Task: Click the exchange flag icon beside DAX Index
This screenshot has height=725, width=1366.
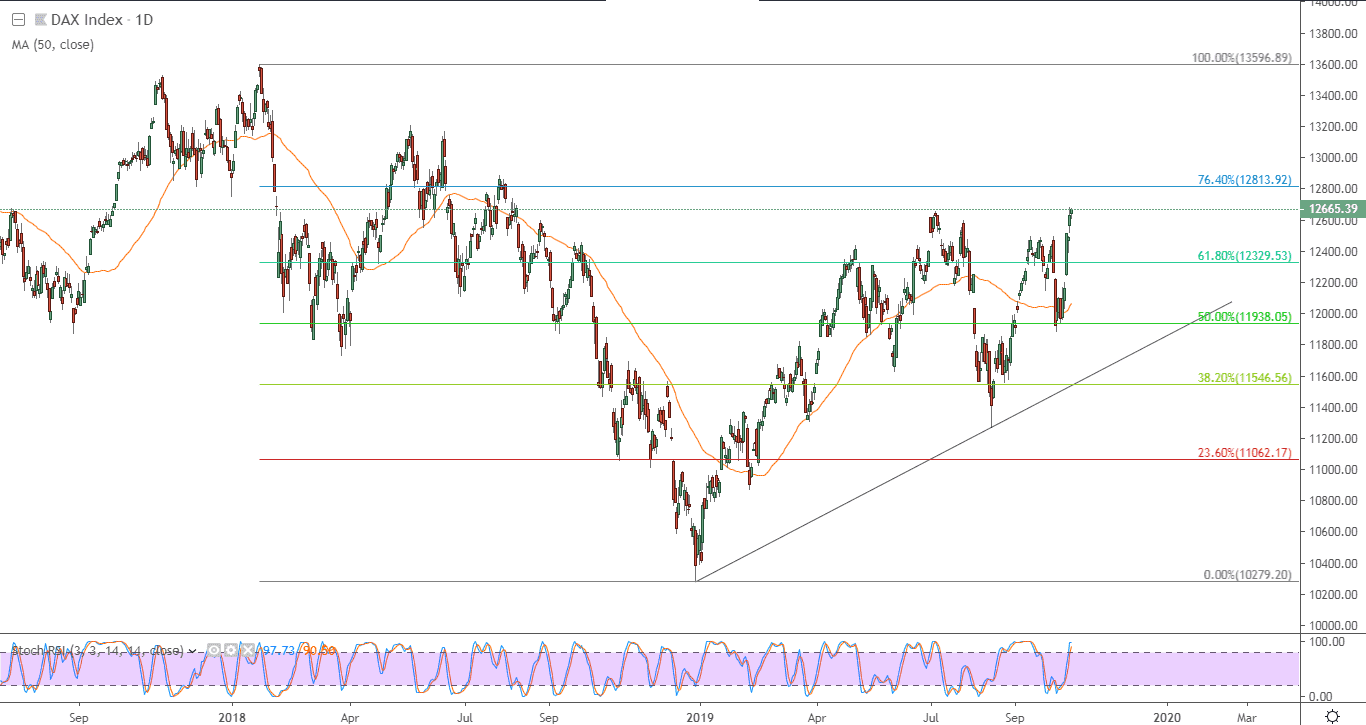Action: 40,19
